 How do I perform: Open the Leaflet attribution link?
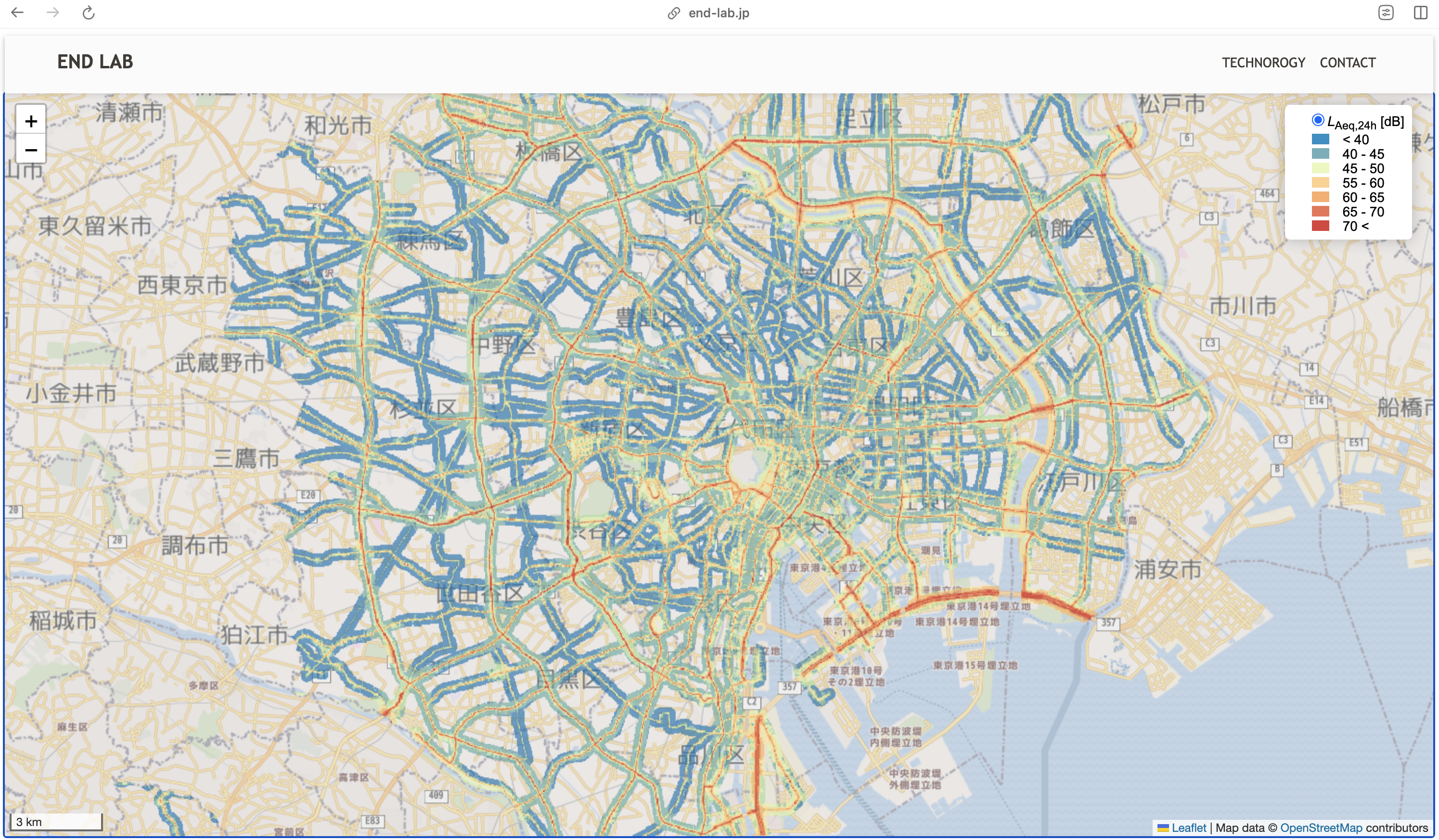(x=1188, y=827)
